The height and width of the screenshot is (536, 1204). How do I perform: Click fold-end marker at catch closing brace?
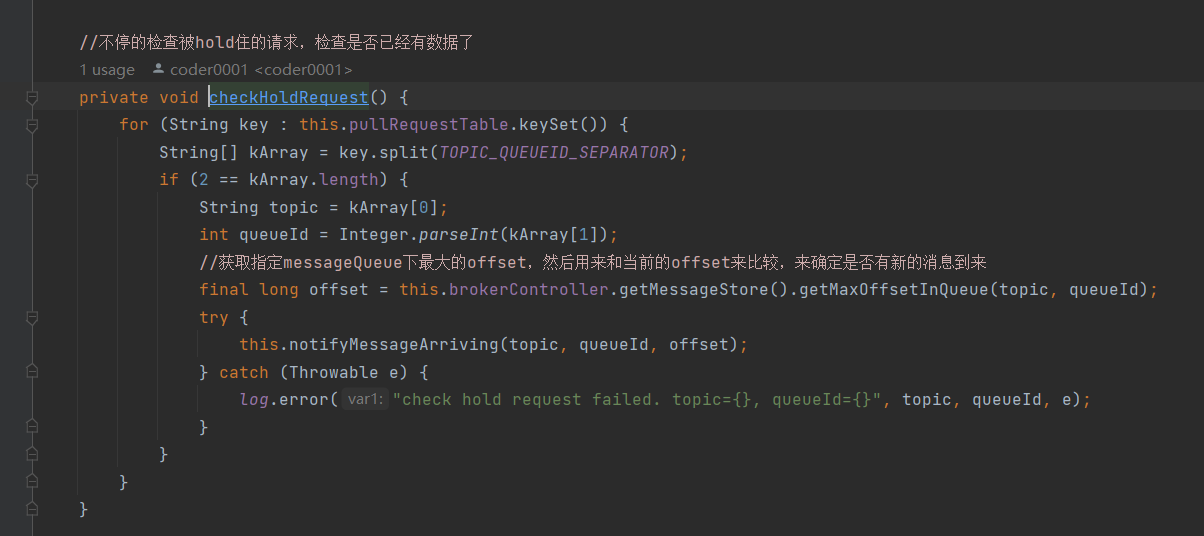pos(32,427)
